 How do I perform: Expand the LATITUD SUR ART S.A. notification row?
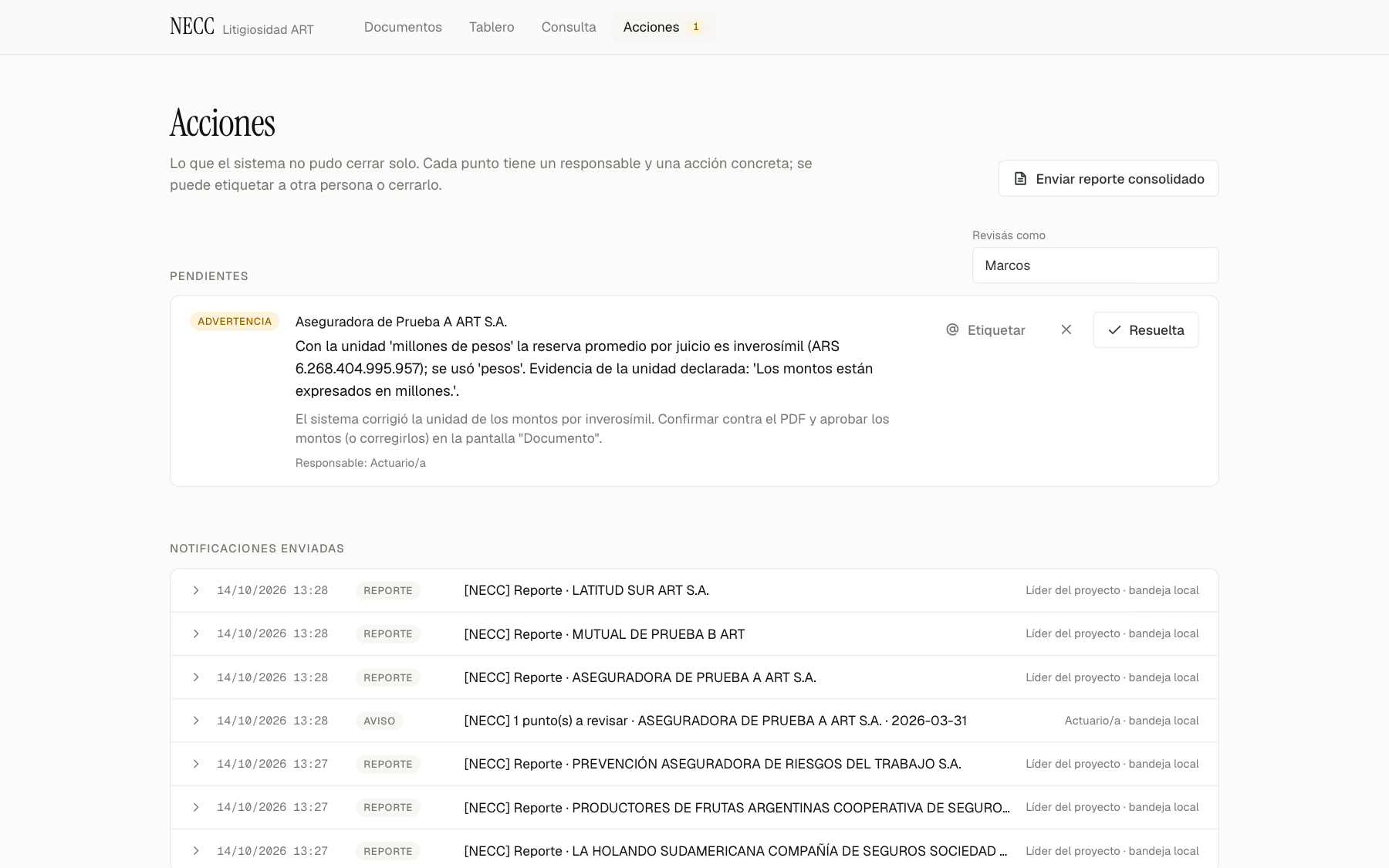point(694,590)
